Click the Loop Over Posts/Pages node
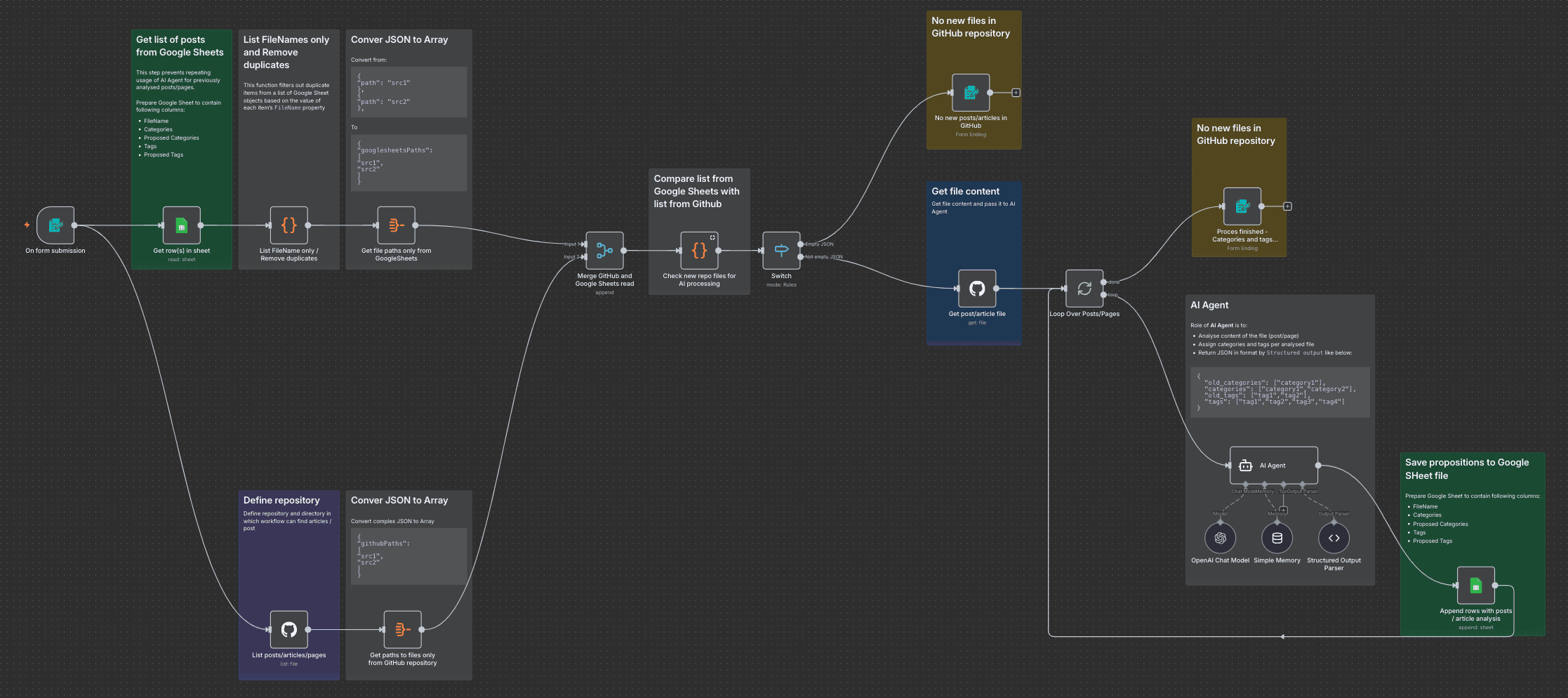Image resolution: width=1568 pixels, height=698 pixels. point(1084,289)
